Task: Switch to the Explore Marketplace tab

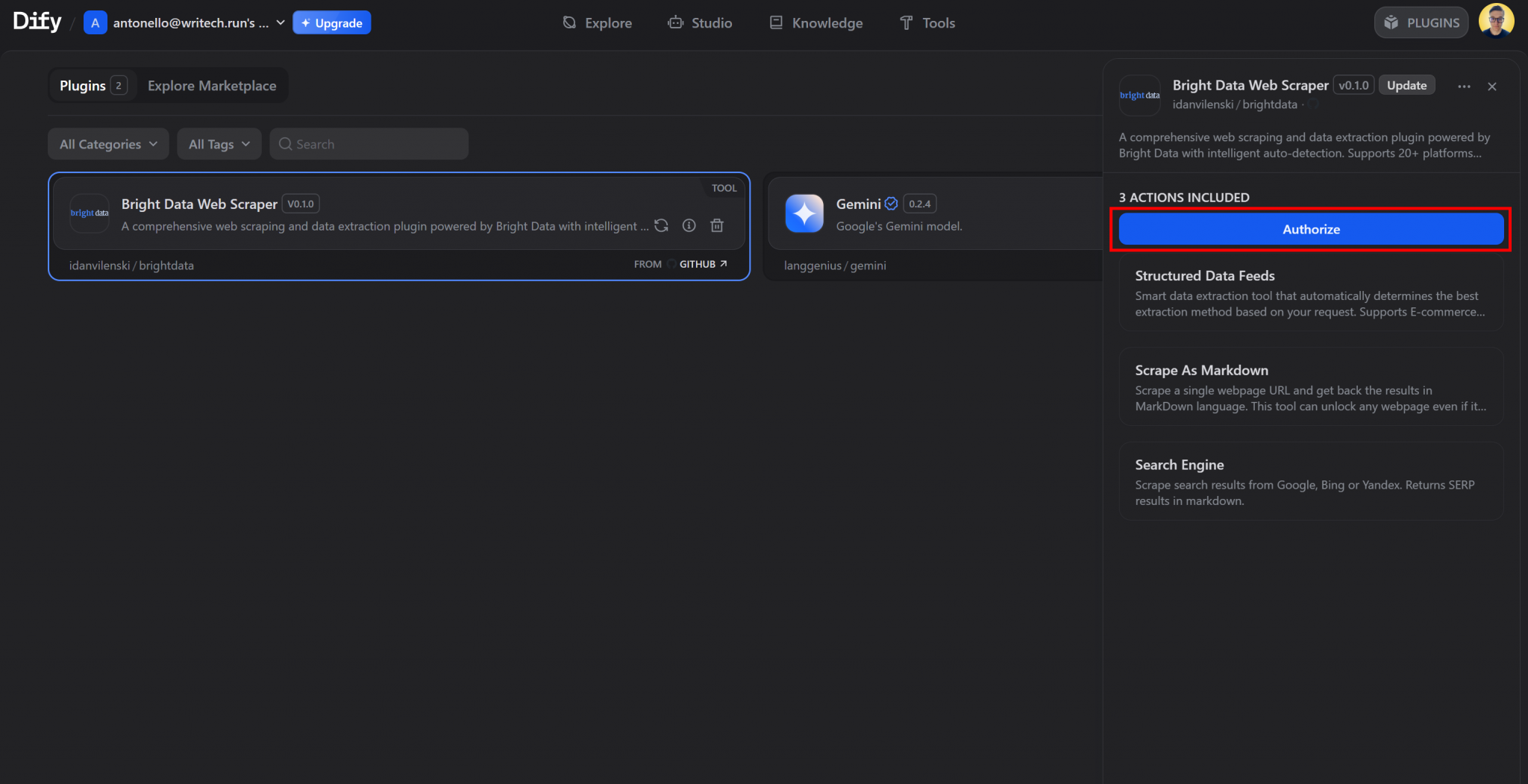Action: 212,85
